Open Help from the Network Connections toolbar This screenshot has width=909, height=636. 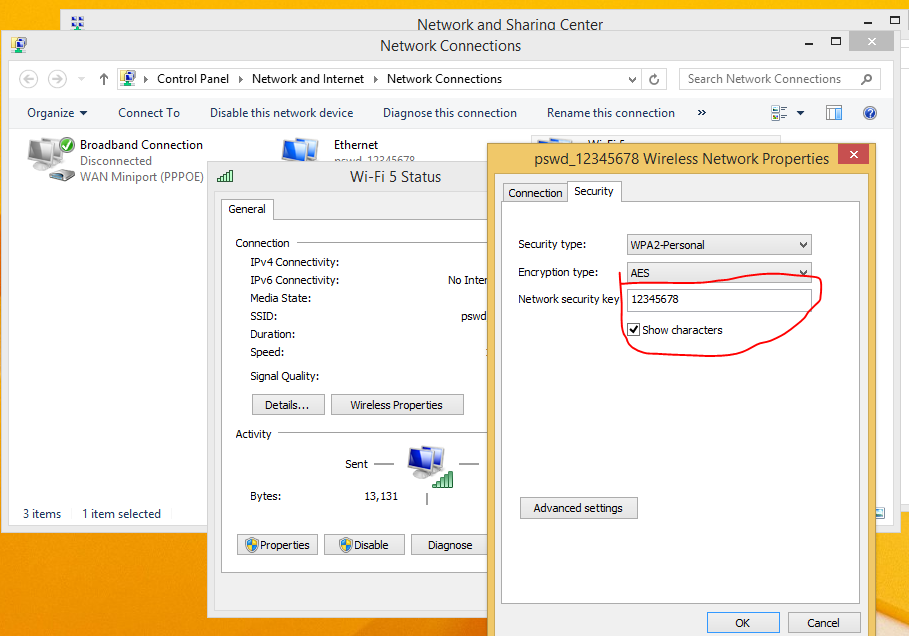(869, 112)
